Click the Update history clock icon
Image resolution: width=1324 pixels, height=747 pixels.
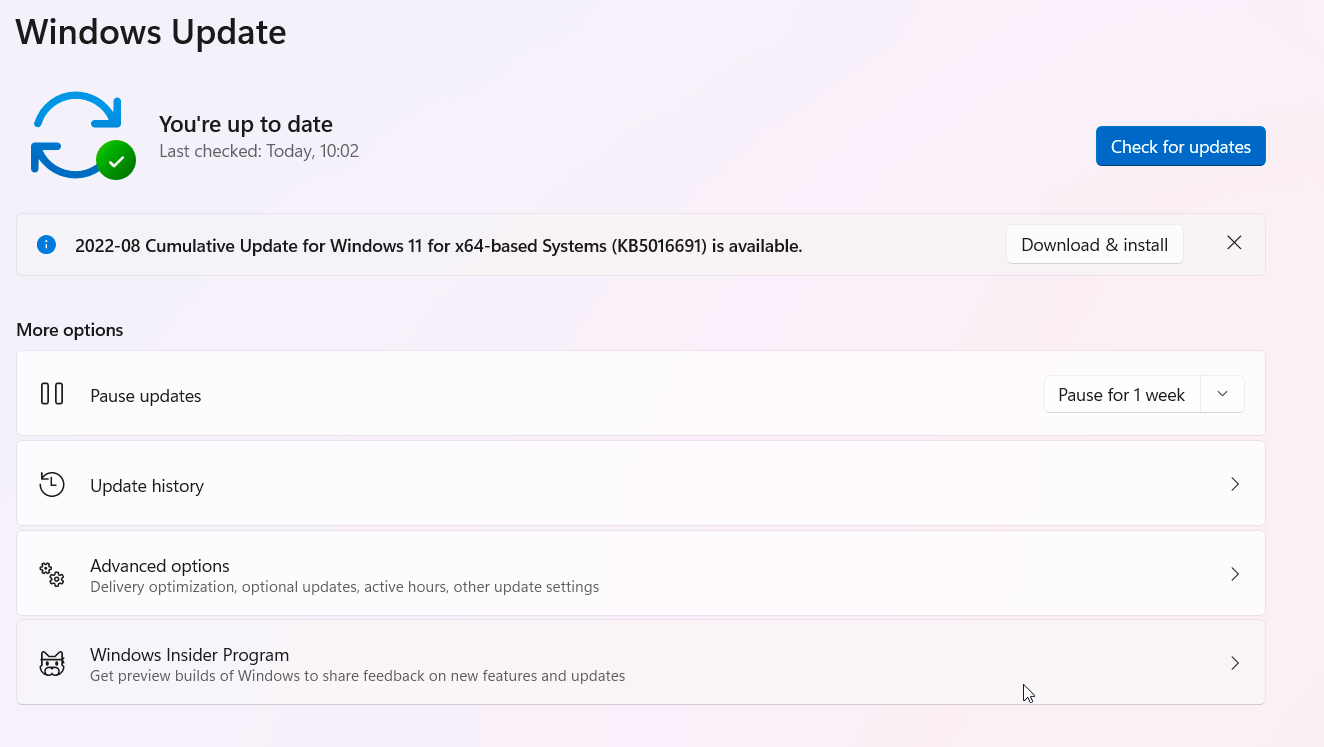pos(52,485)
